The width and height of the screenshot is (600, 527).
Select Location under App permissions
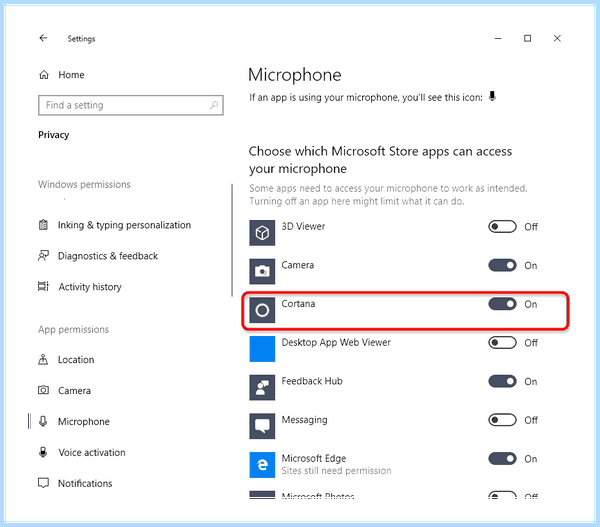click(76, 360)
